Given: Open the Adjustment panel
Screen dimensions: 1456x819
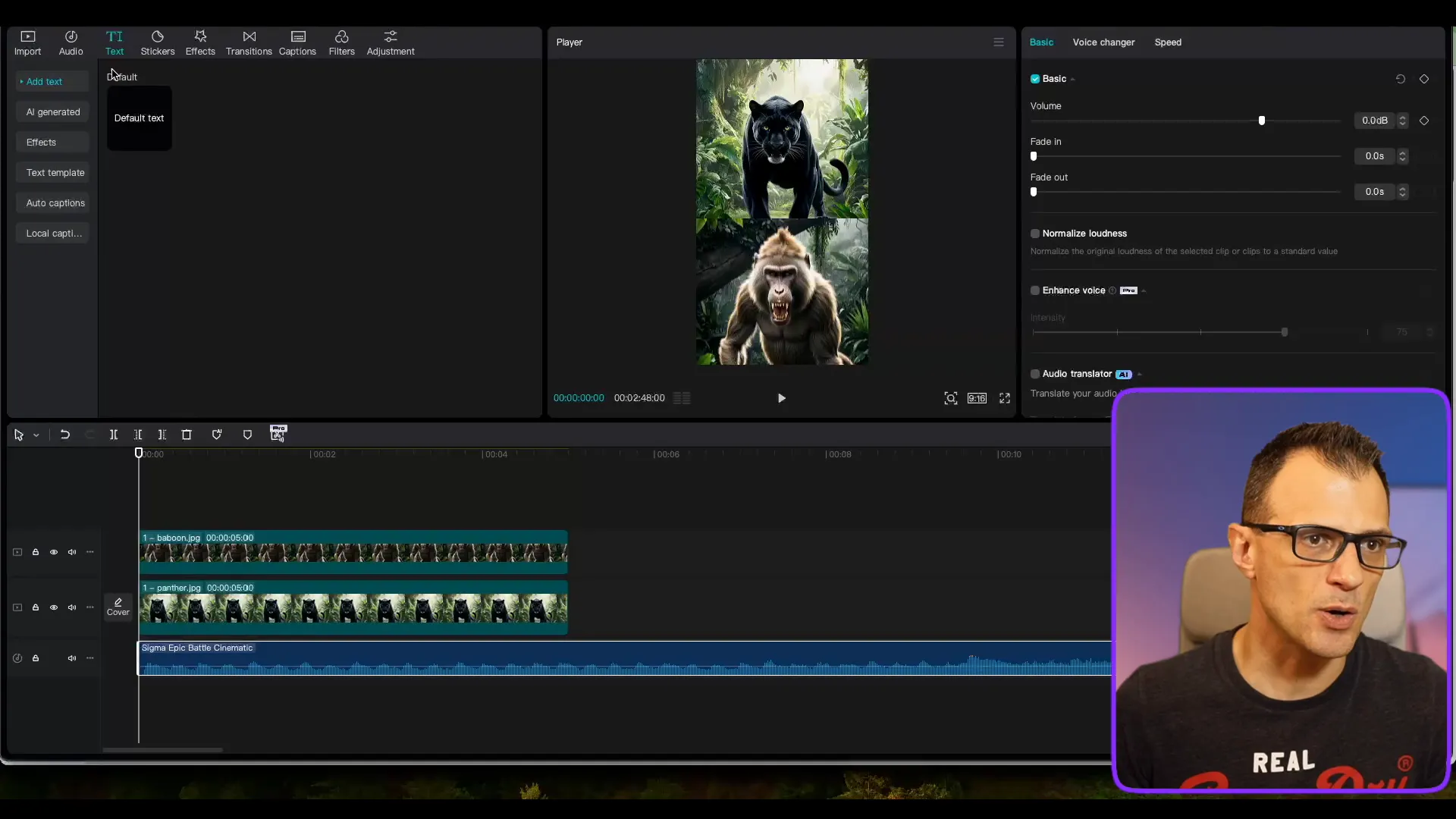Looking at the screenshot, I should (x=391, y=43).
